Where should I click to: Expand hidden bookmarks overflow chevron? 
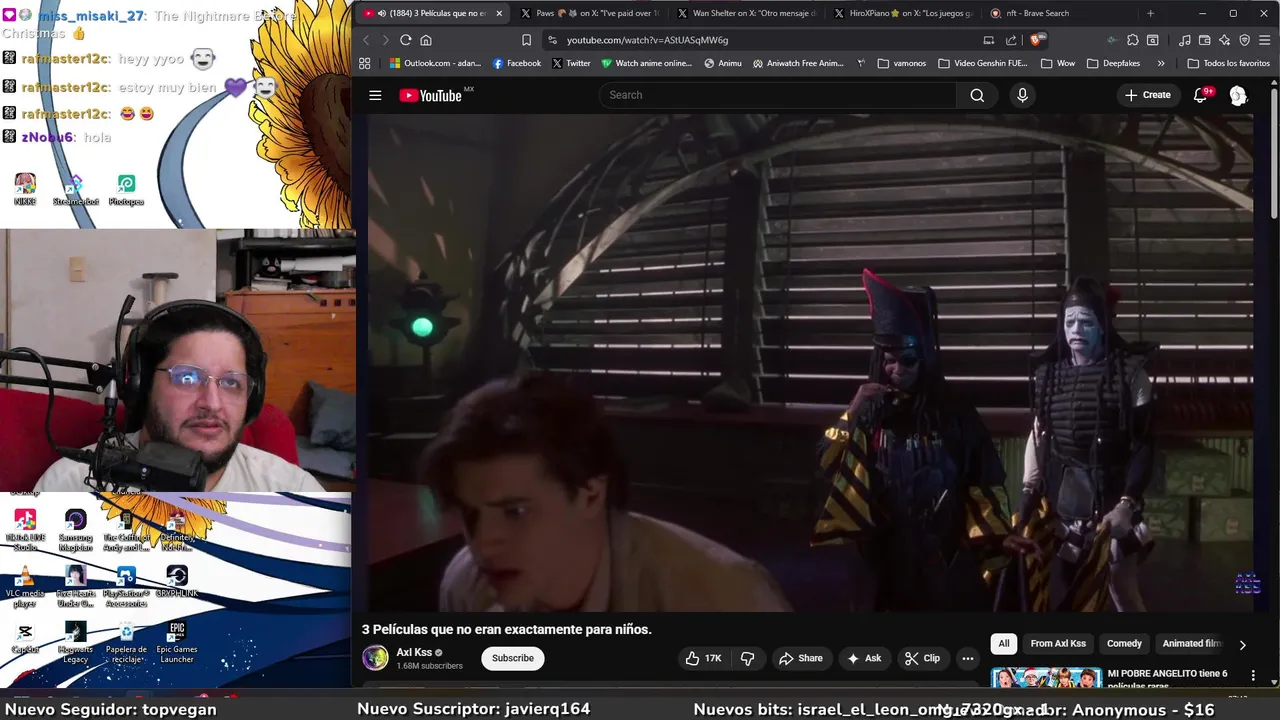pyautogui.click(x=1160, y=63)
